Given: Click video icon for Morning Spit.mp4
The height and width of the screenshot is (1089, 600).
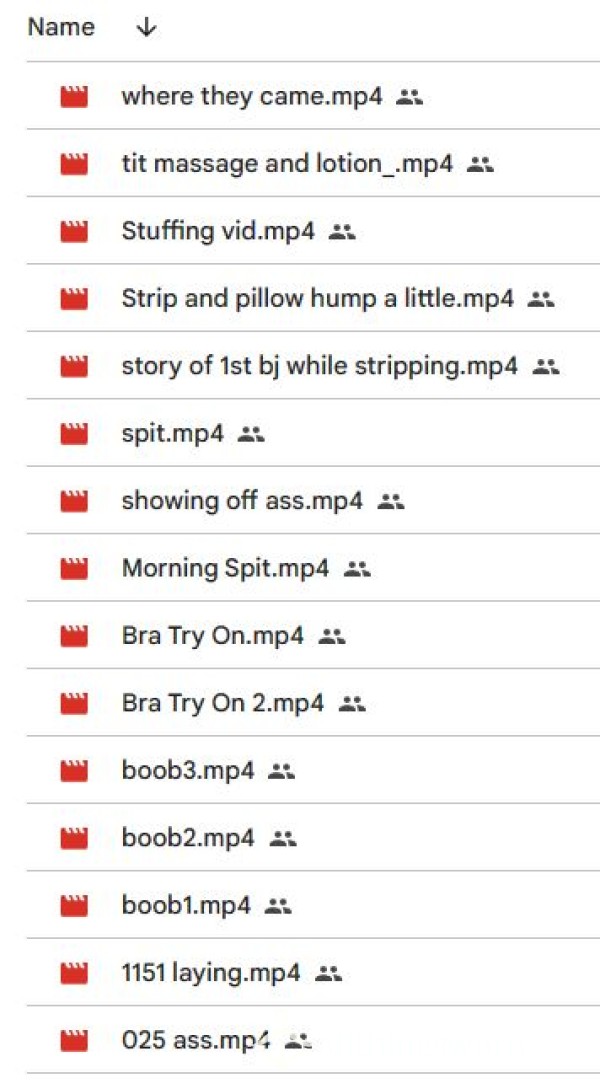Looking at the screenshot, I should click(x=74, y=569).
